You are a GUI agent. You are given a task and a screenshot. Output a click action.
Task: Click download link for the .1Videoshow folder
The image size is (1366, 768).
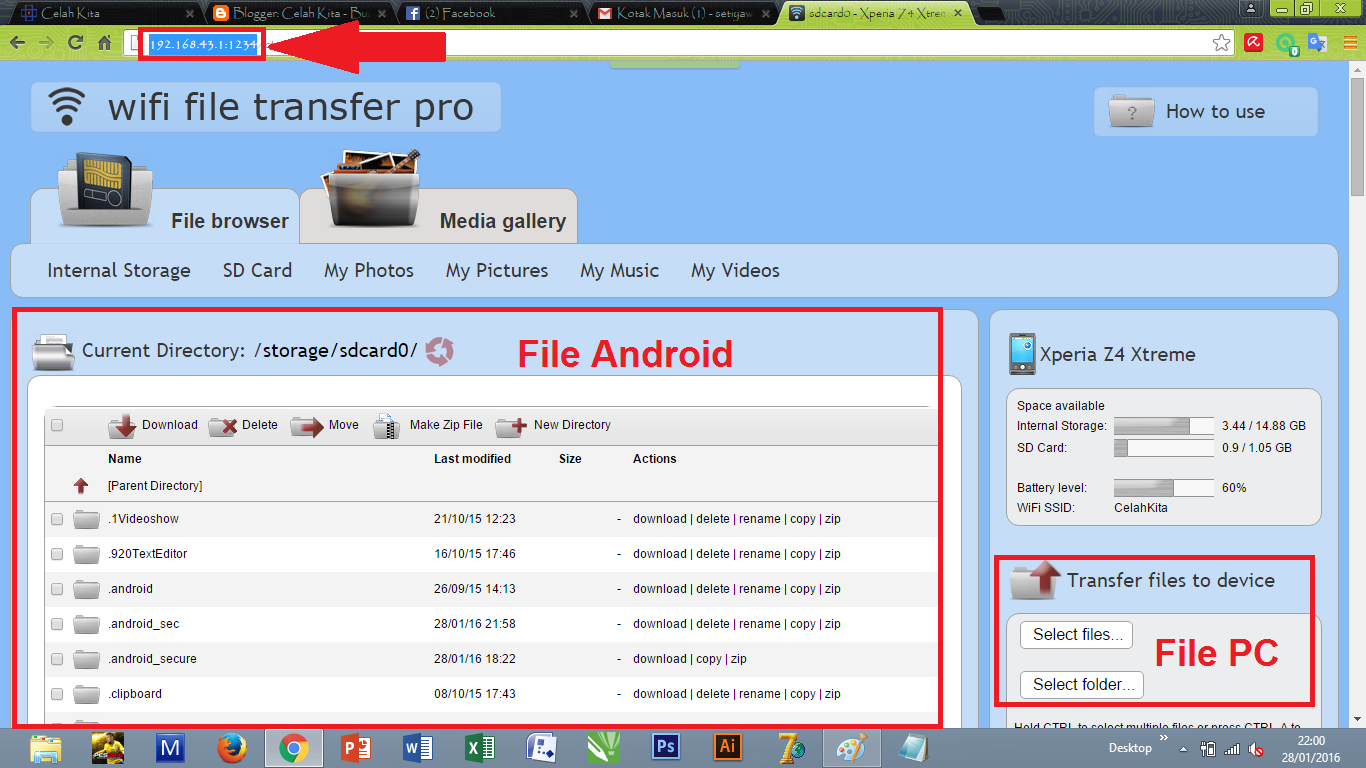[660, 519]
